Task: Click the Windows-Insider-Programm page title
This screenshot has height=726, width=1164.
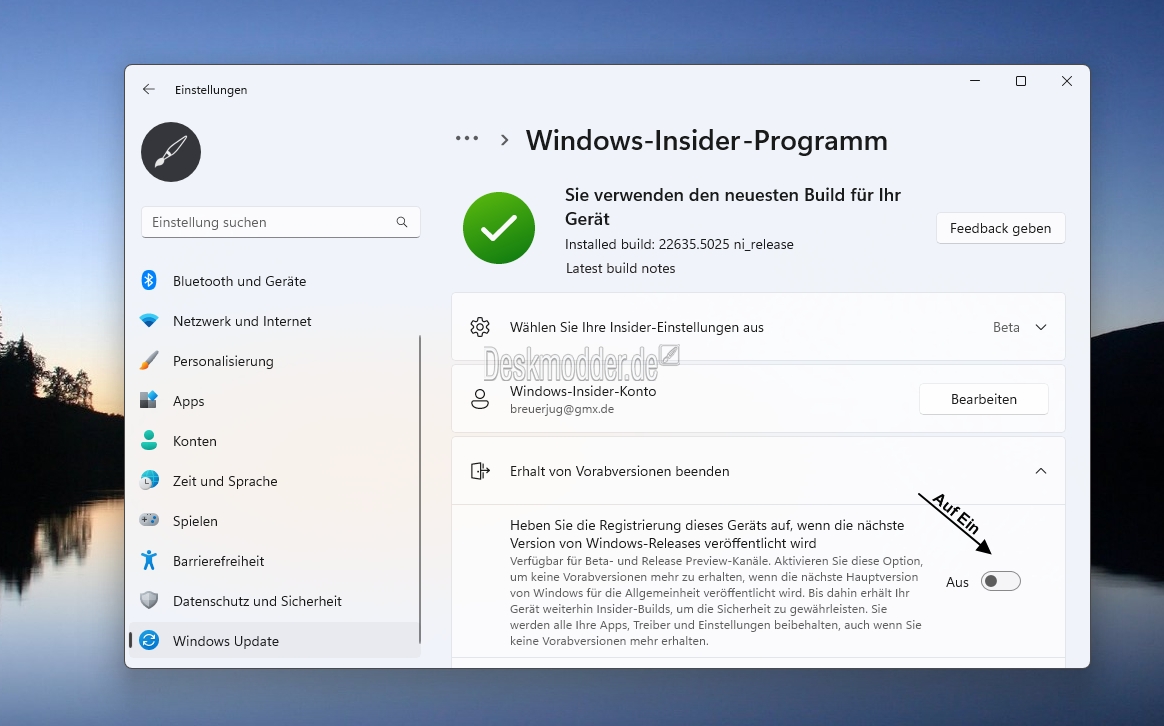Action: [x=707, y=140]
